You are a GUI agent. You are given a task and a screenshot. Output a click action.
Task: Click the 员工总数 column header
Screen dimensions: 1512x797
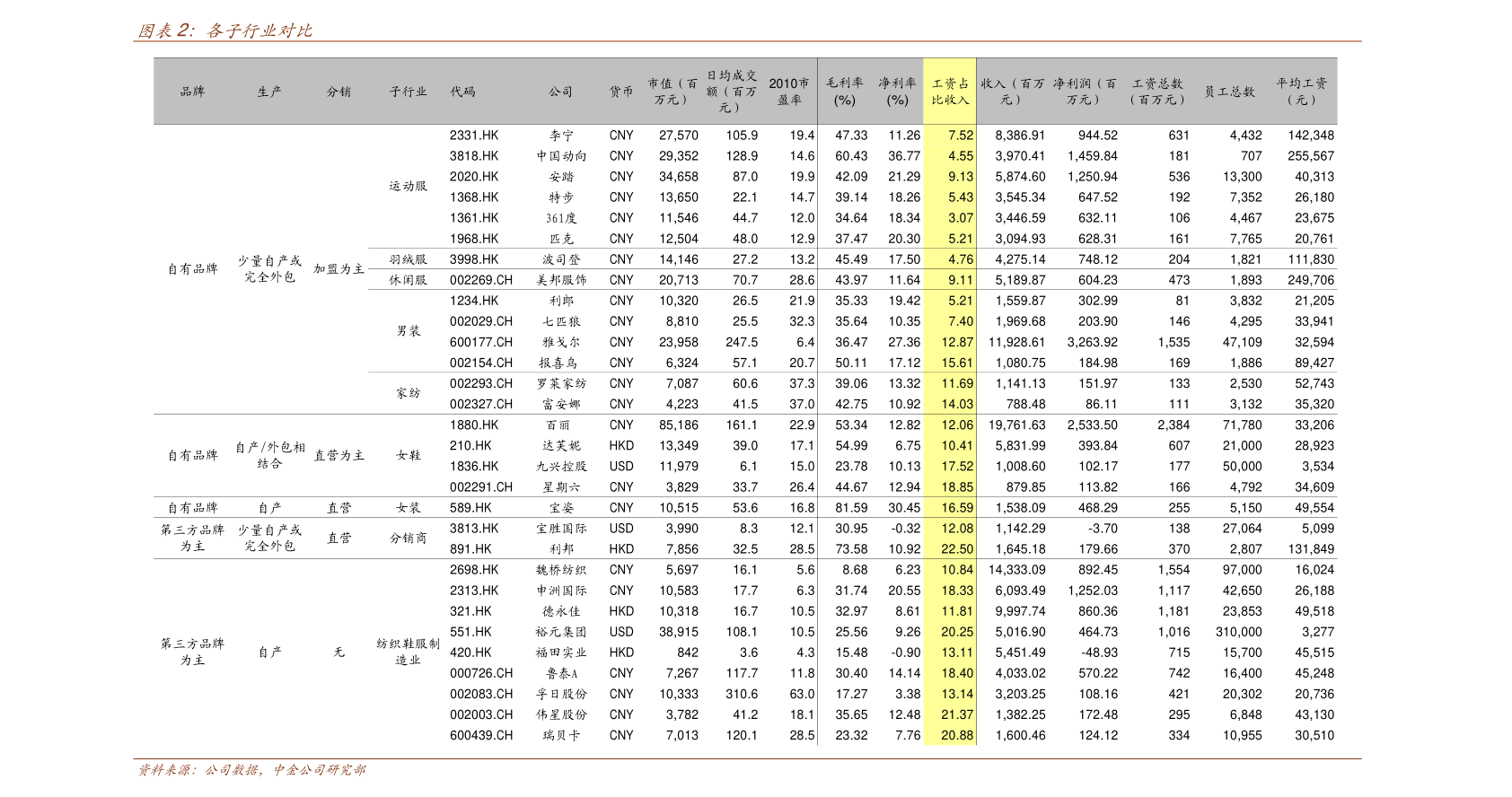click(x=1229, y=92)
